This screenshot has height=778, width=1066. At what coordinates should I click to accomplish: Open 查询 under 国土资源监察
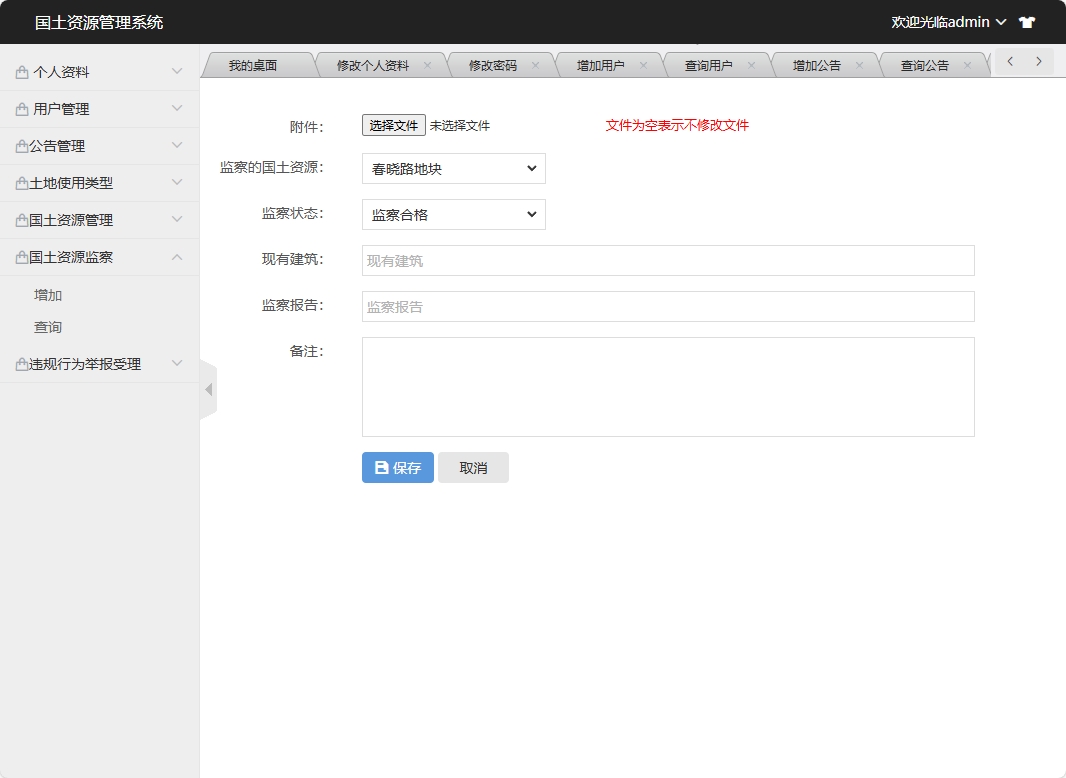48,327
